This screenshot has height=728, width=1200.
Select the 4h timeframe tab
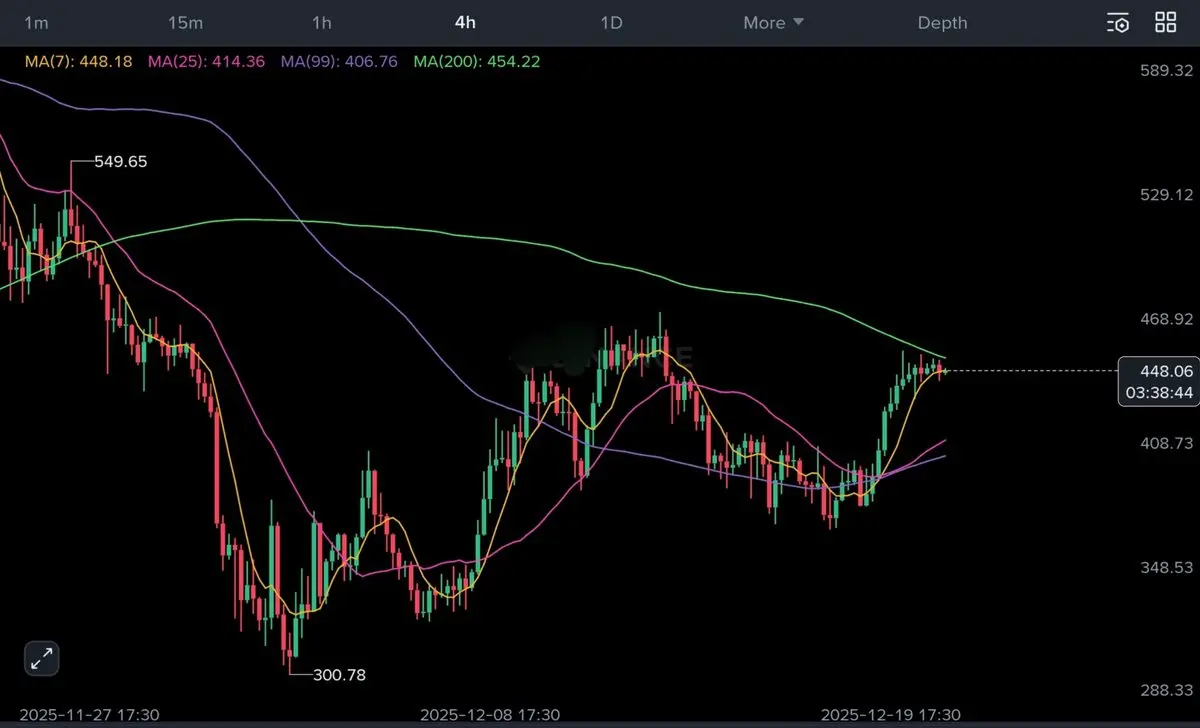pyautogui.click(x=465, y=22)
